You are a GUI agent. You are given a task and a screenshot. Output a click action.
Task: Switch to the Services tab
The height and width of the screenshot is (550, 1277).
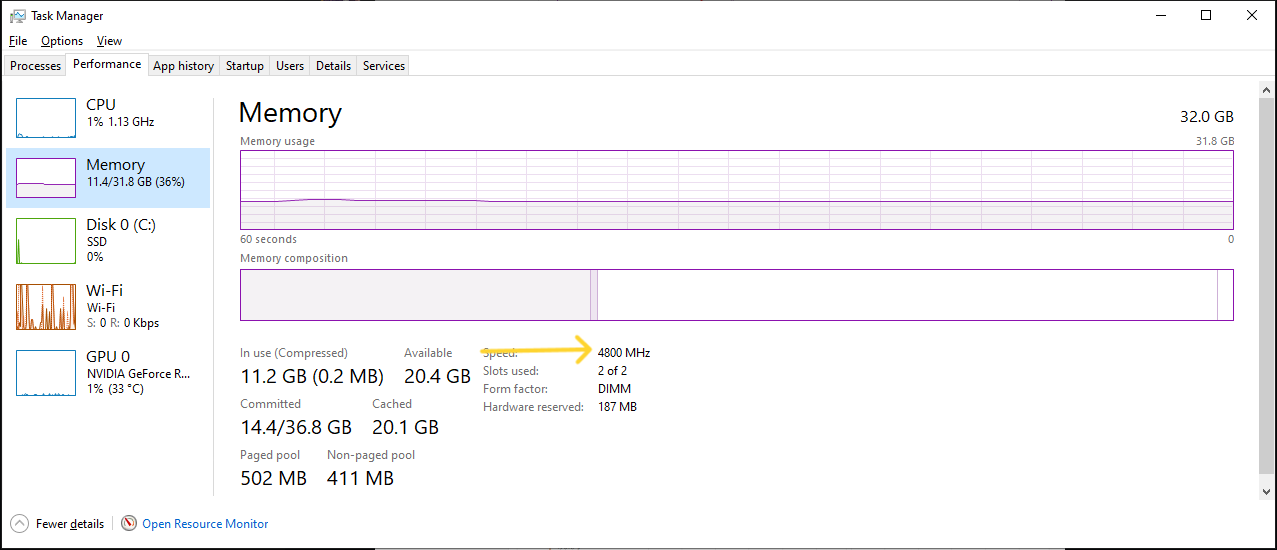[x=384, y=66]
